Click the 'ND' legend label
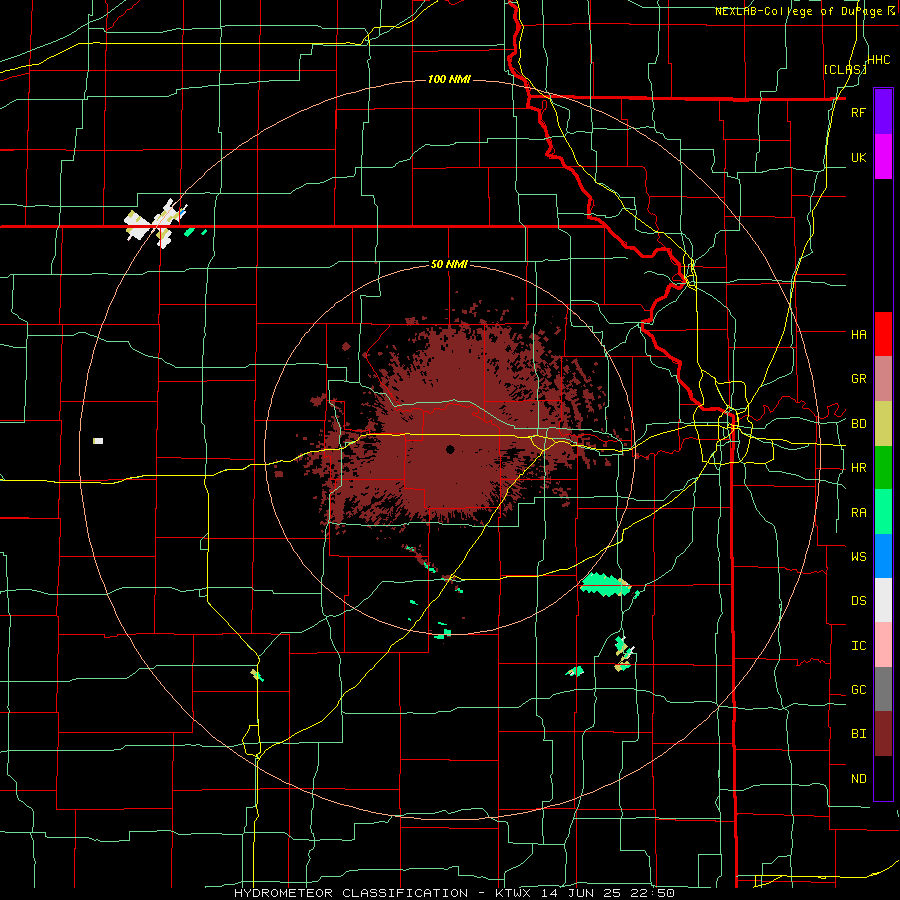 pyautogui.click(x=858, y=779)
